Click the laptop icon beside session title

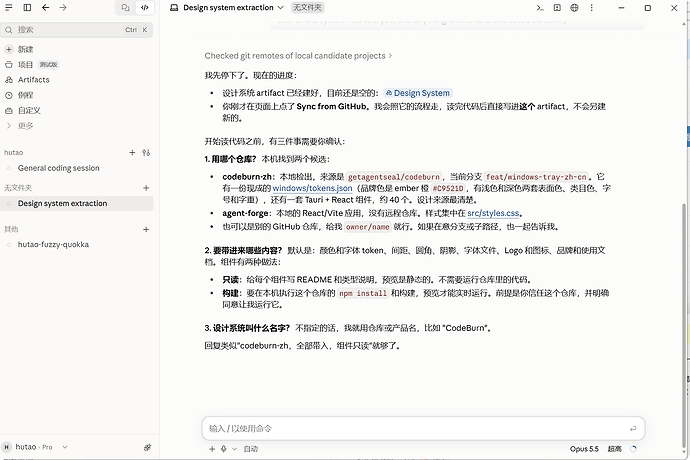click(174, 7)
